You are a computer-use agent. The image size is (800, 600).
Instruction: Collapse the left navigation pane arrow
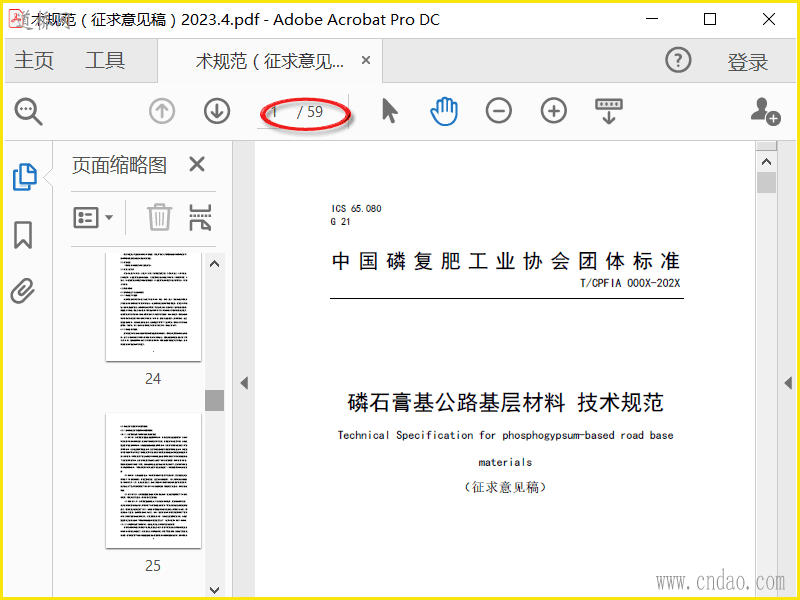244,383
